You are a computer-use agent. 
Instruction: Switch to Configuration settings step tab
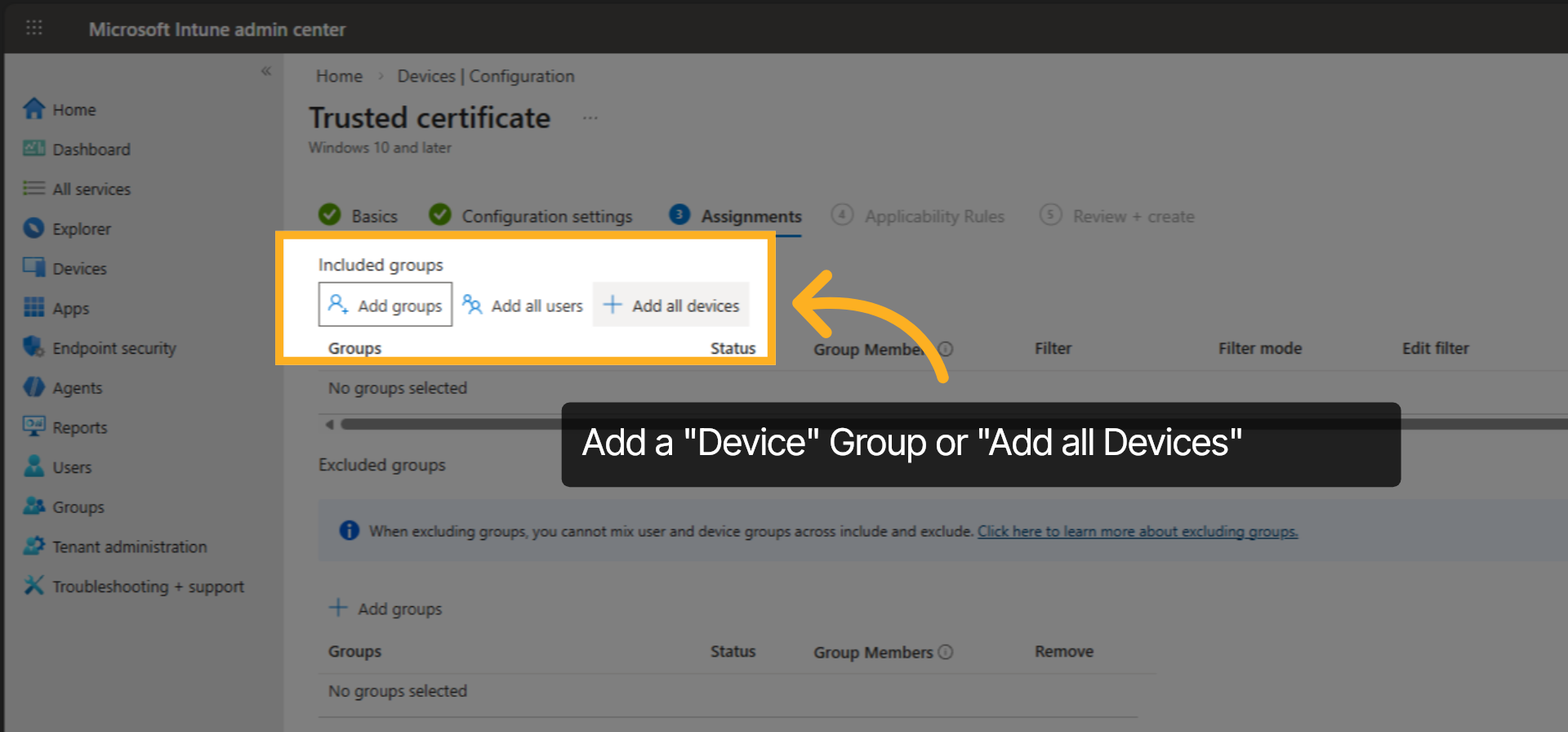pyautogui.click(x=531, y=216)
